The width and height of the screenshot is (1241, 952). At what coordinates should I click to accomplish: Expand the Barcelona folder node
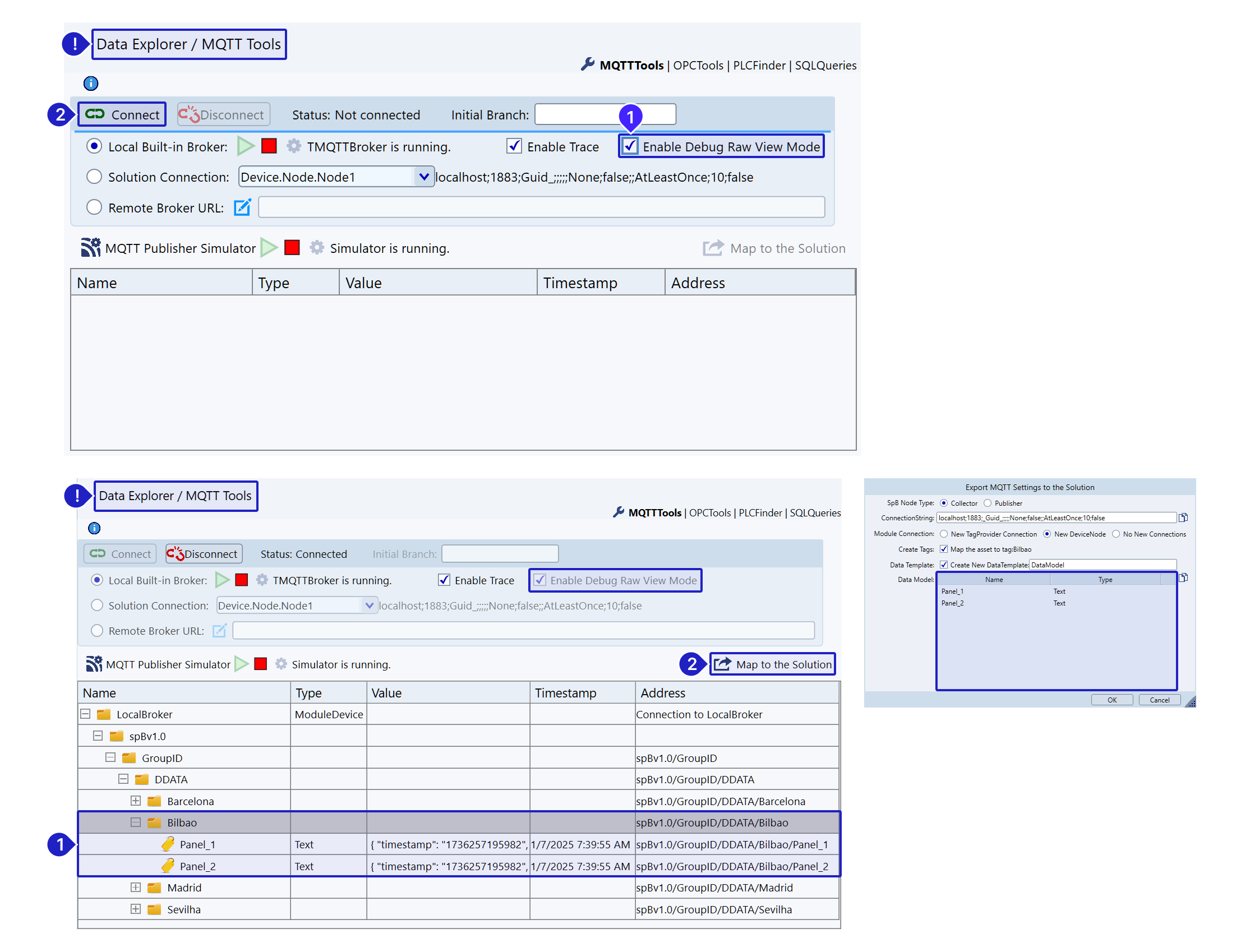(x=136, y=801)
